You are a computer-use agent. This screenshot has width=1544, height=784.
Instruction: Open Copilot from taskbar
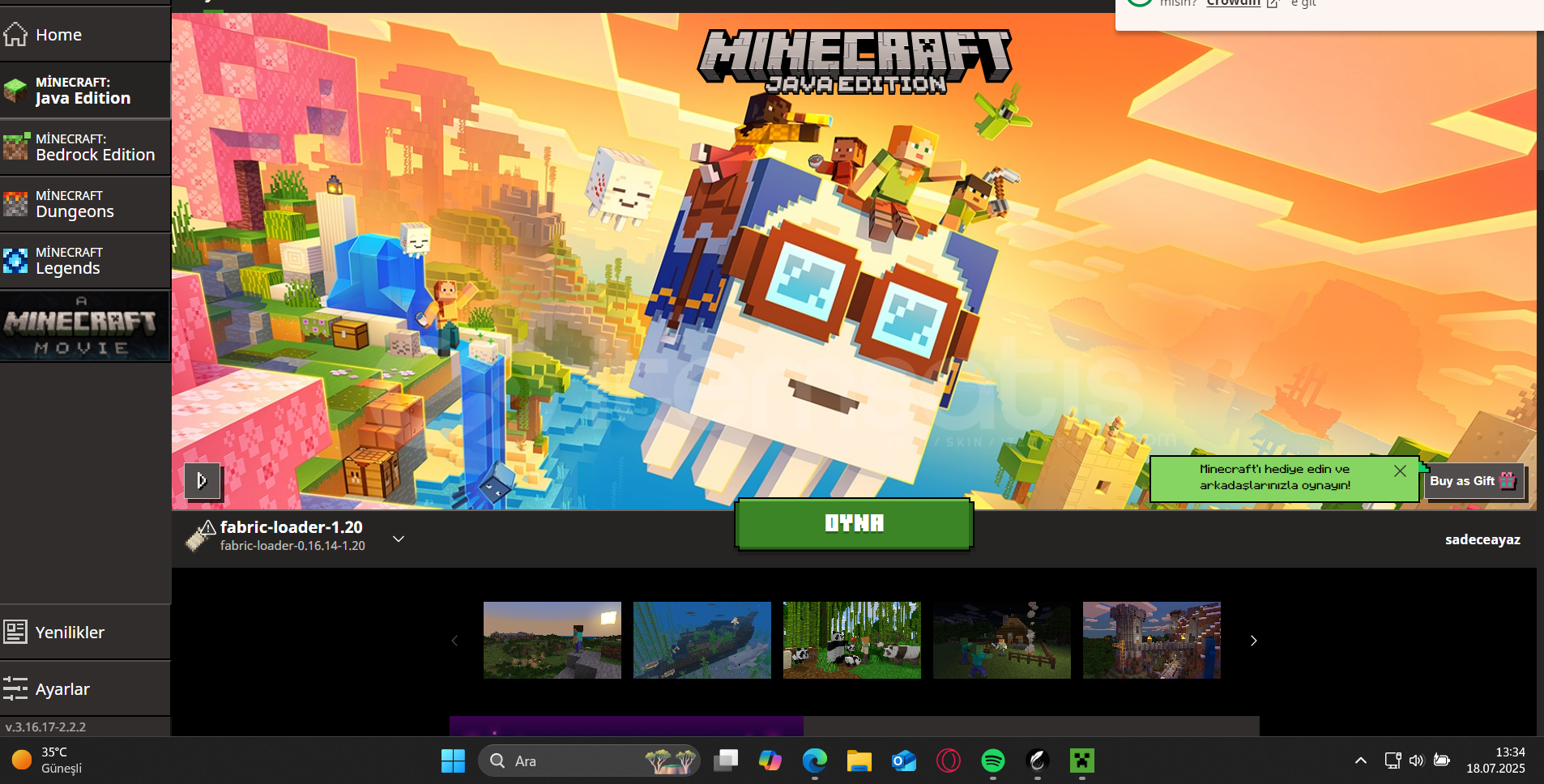pyautogui.click(x=770, y=761)
